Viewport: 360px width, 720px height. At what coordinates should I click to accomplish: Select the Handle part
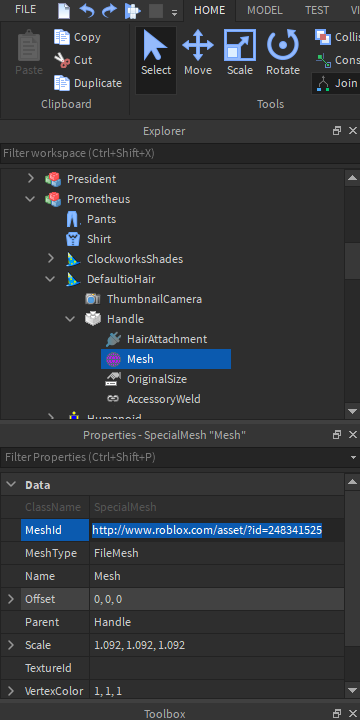[x=125, y=319]
